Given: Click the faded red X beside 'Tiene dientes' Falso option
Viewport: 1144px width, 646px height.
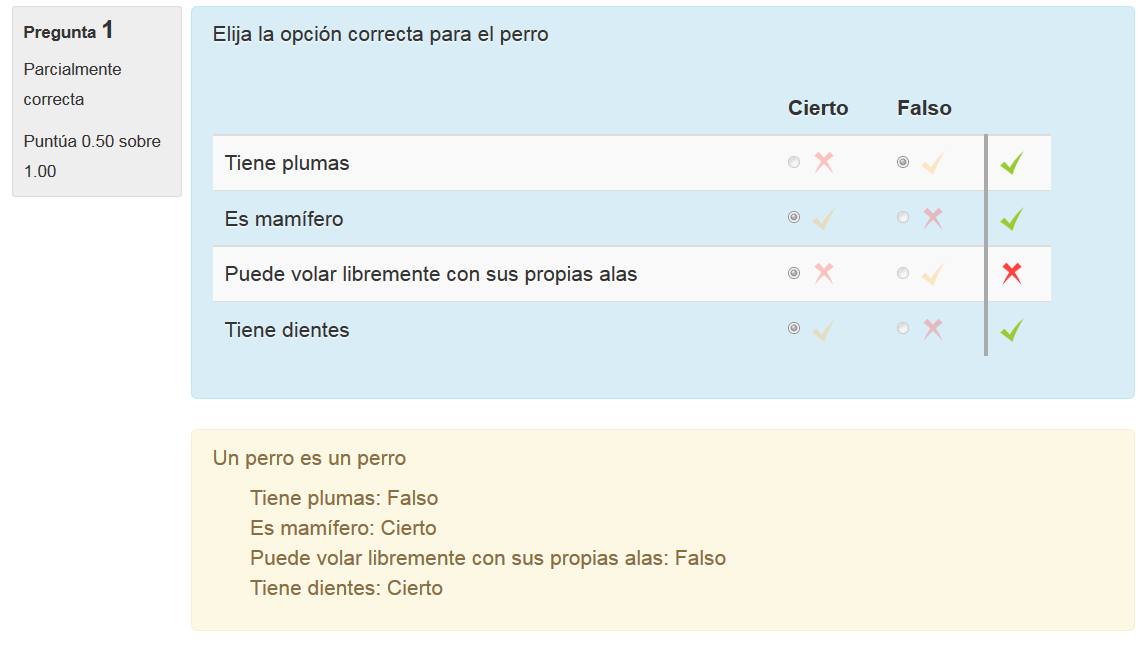Looking at the screenshot, I should [x=932, y=328].
